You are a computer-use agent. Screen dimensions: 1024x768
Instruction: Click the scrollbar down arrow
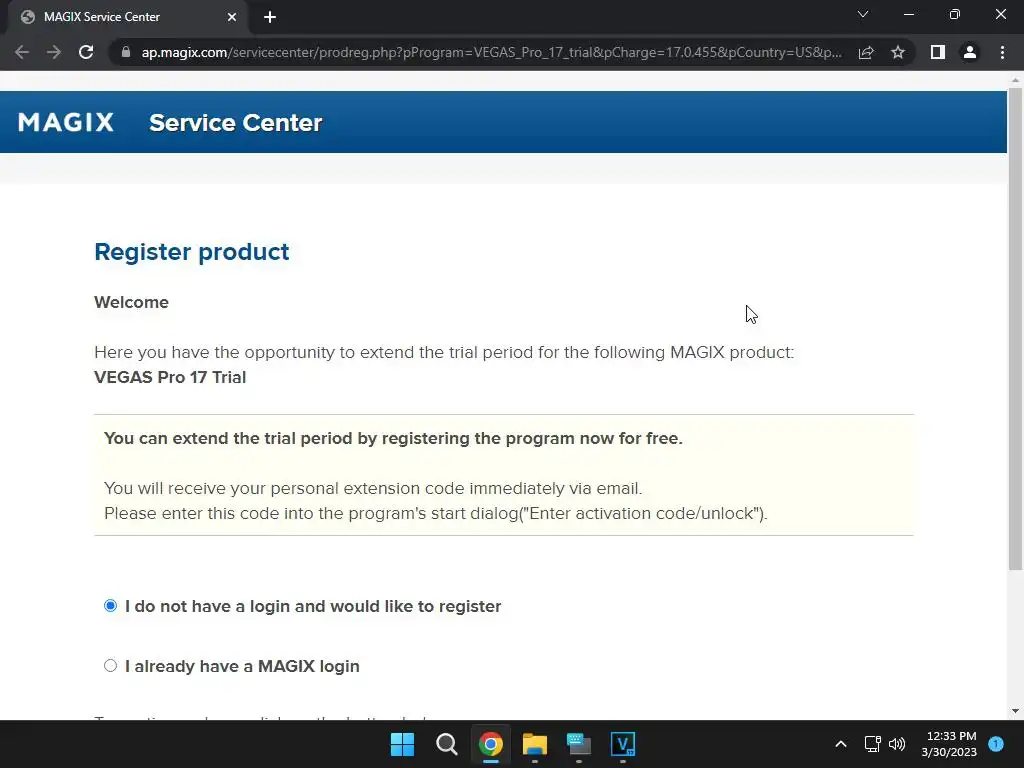click(1015, 711)
